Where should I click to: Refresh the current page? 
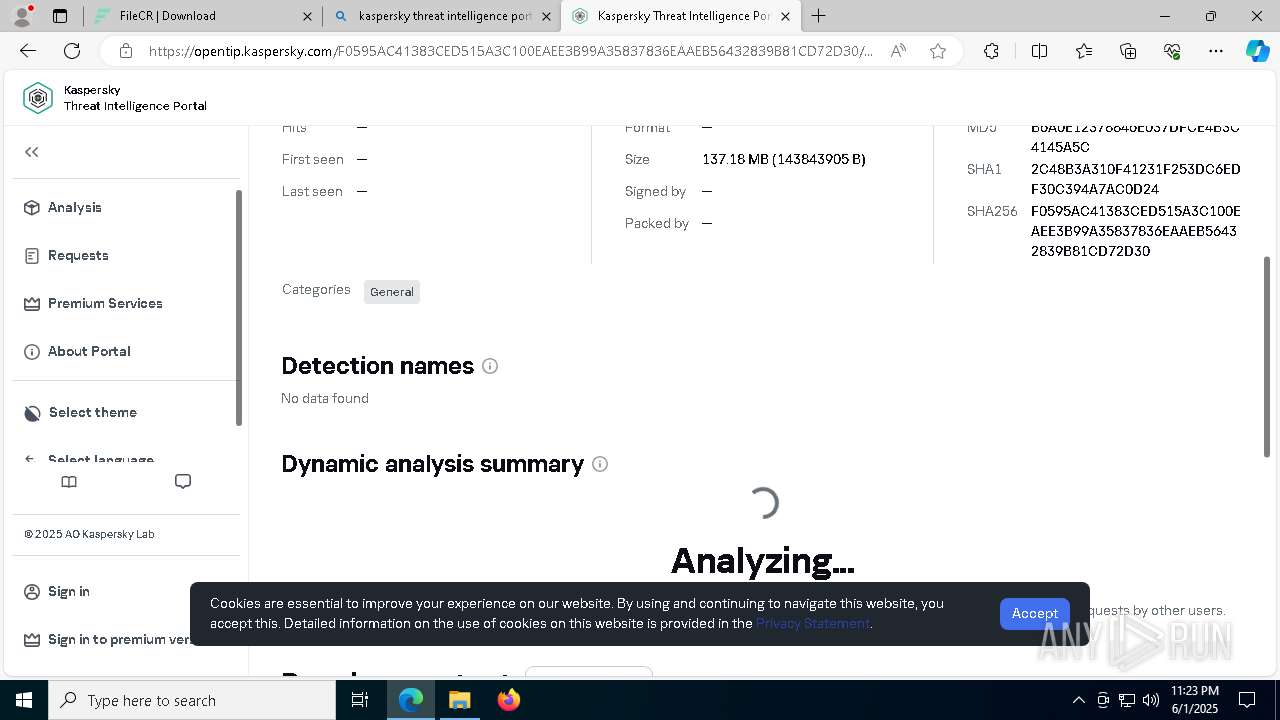click(x=72, y=51)
